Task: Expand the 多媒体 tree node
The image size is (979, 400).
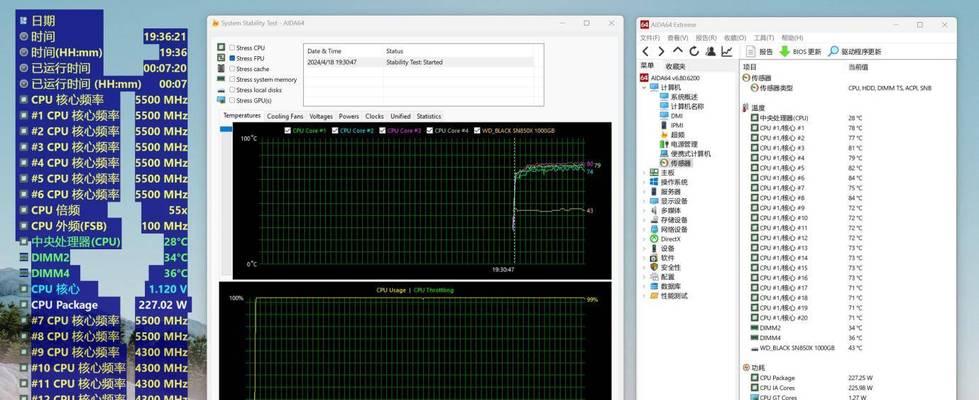Action: click(x=645, y=210)
